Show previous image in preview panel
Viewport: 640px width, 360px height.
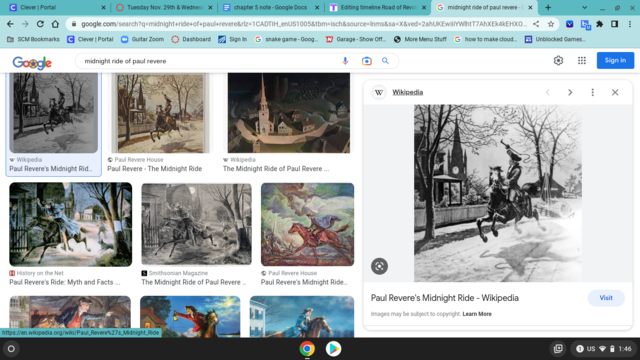548,92
